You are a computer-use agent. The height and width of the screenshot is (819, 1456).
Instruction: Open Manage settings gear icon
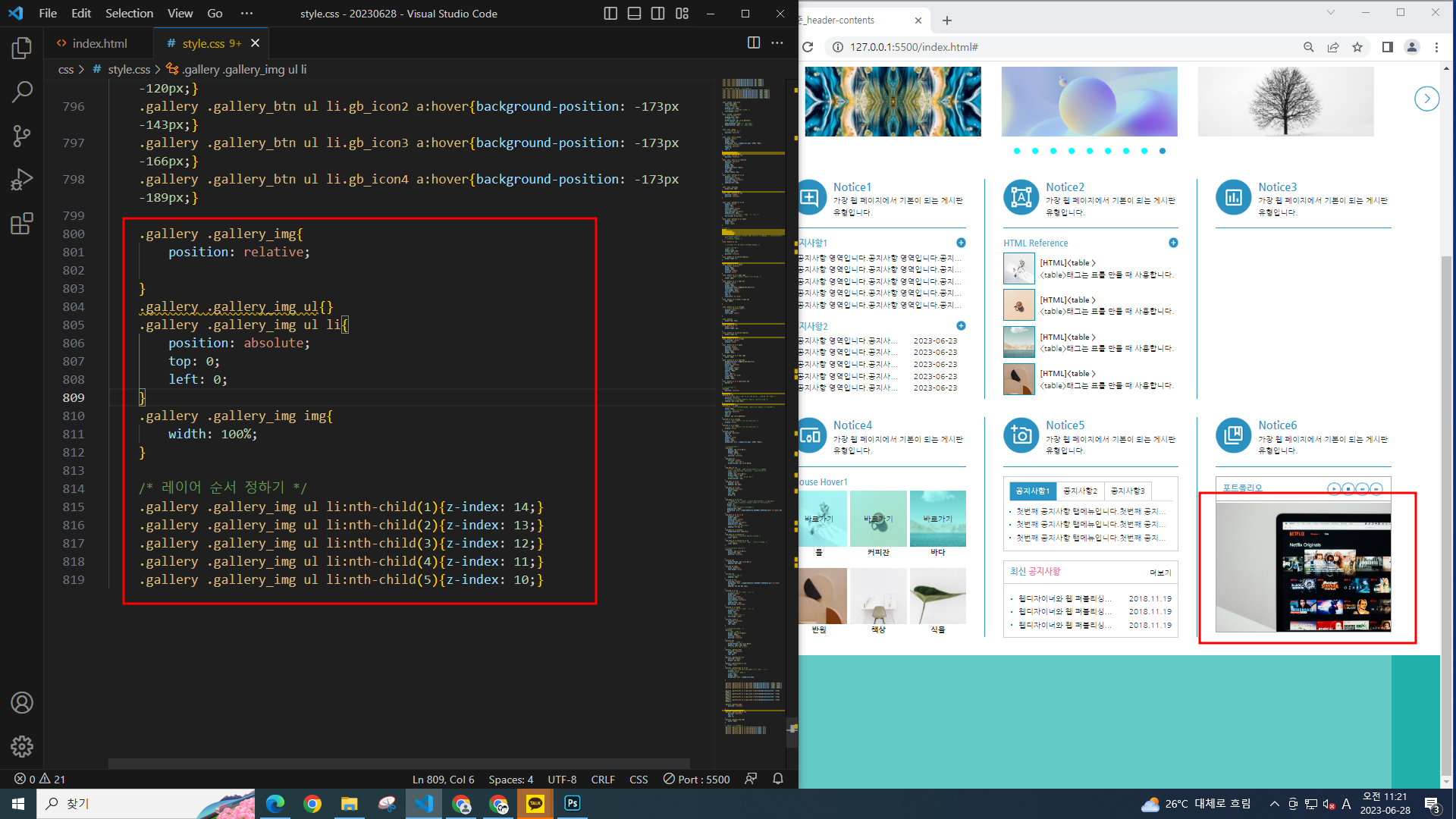[22, 747]
